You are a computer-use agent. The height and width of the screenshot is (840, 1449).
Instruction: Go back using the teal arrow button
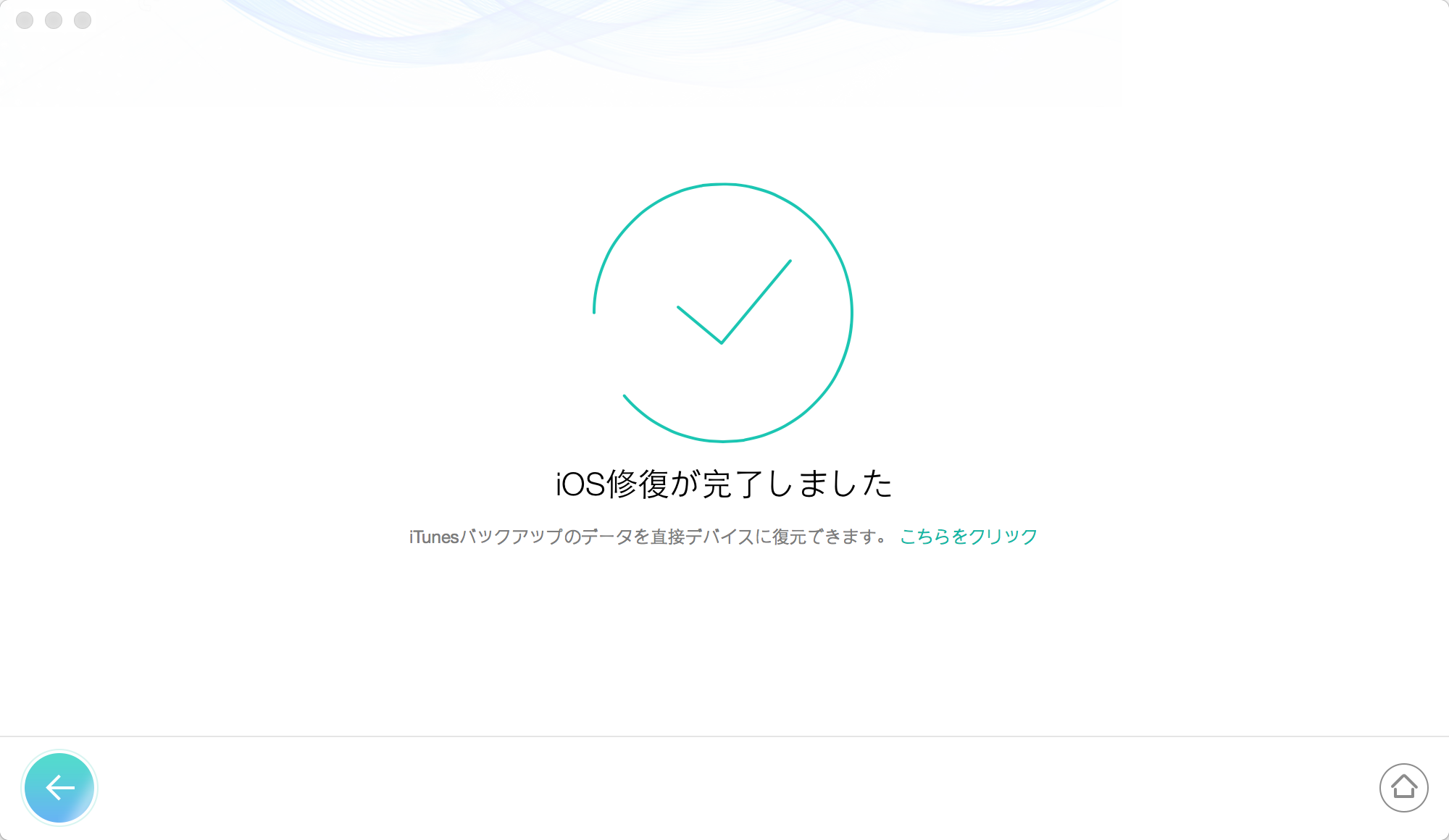(59, 788)
